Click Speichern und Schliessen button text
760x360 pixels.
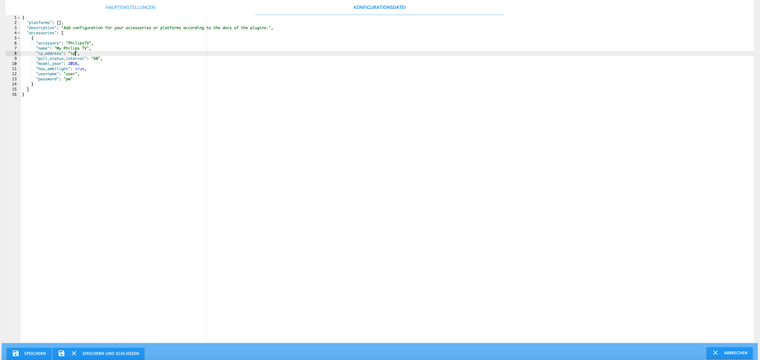pos(111,354)
